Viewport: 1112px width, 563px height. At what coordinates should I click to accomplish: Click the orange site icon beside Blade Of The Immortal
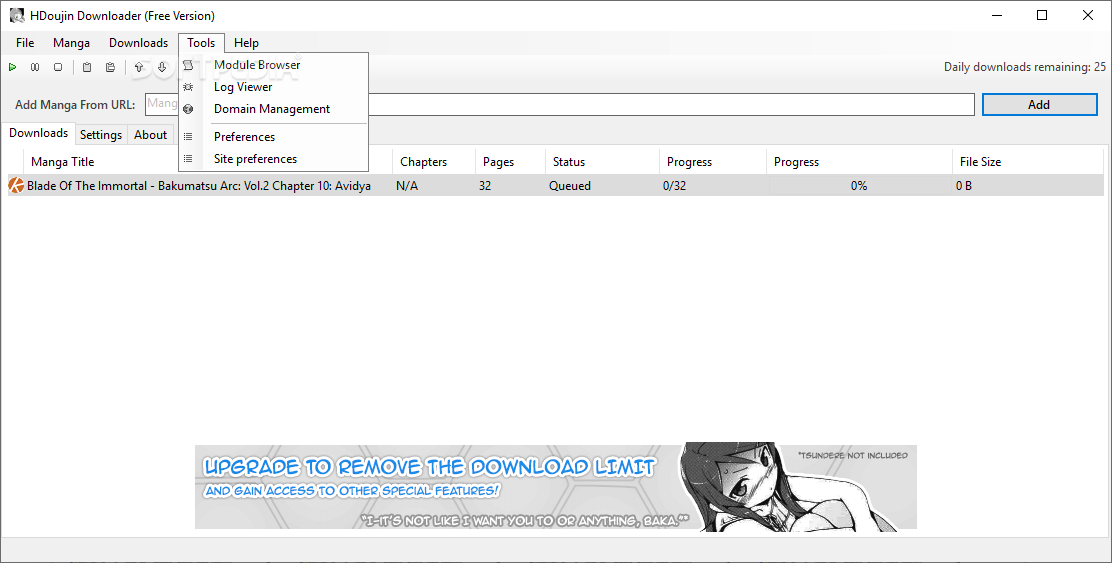[16, 186]
